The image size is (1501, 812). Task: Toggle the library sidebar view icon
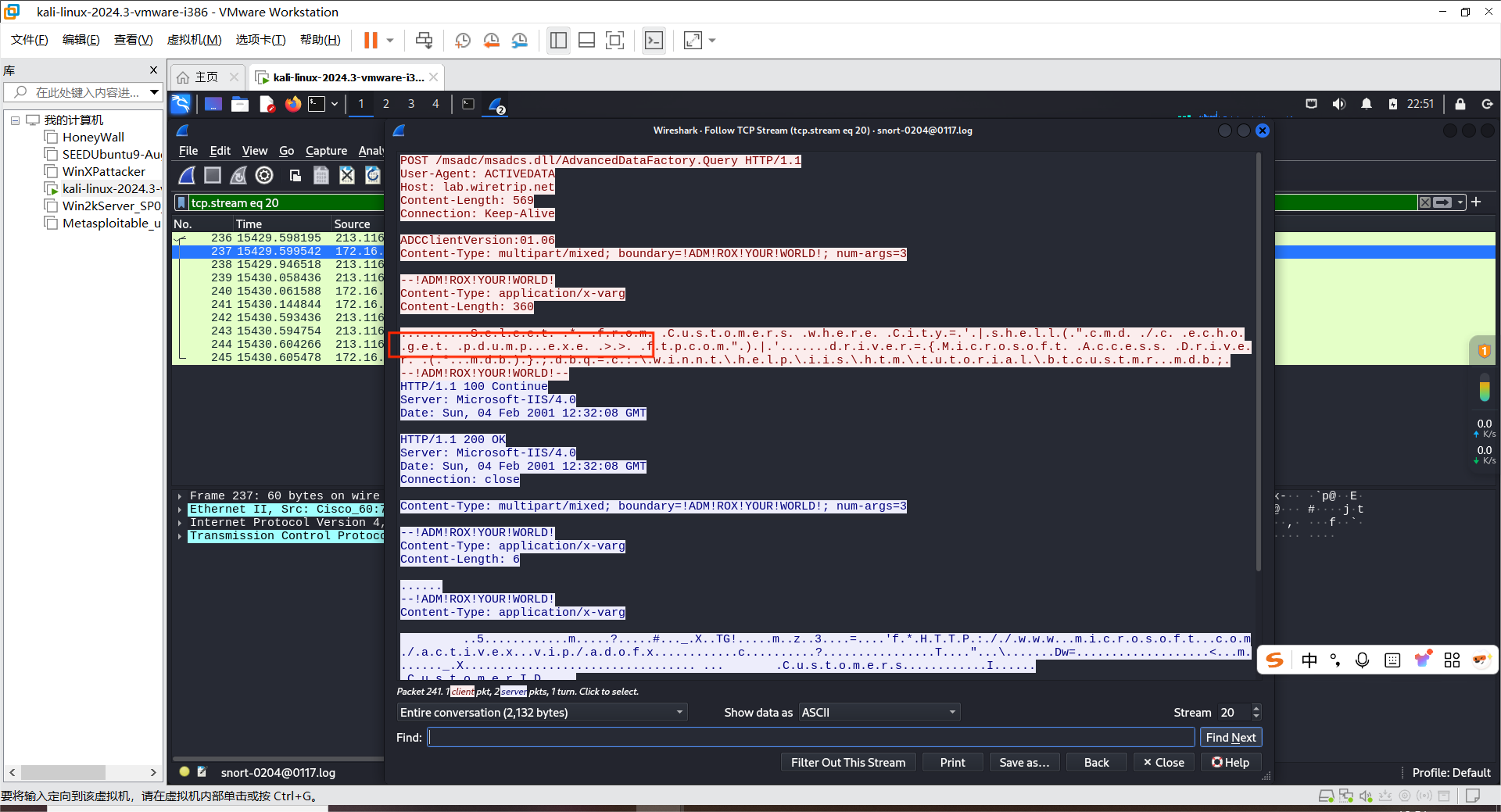(x=558, y=41)
